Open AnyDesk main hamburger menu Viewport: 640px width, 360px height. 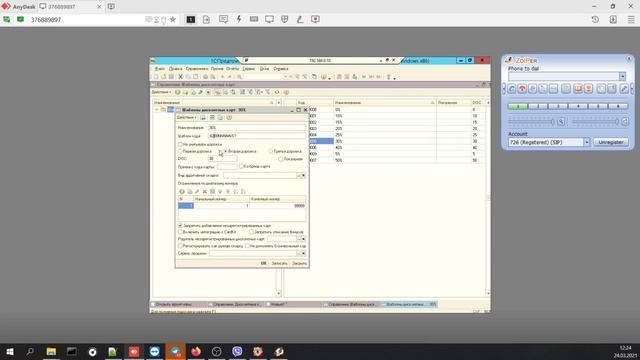pyautogui.click(x=631, y=19)
